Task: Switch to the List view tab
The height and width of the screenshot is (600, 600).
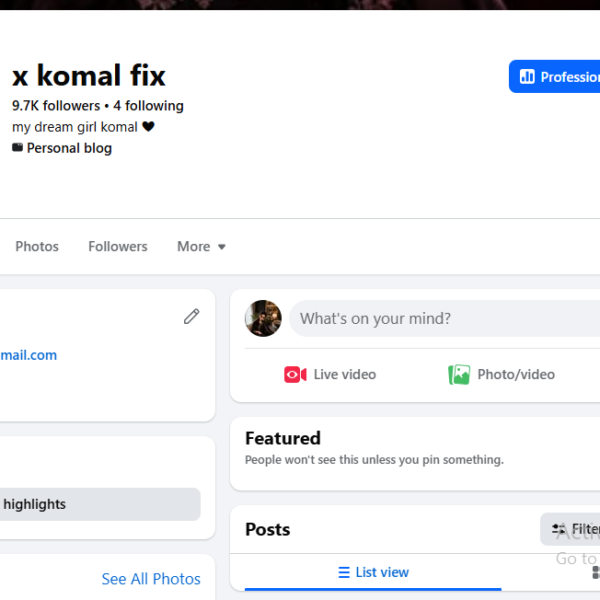Action: point(373,572)
